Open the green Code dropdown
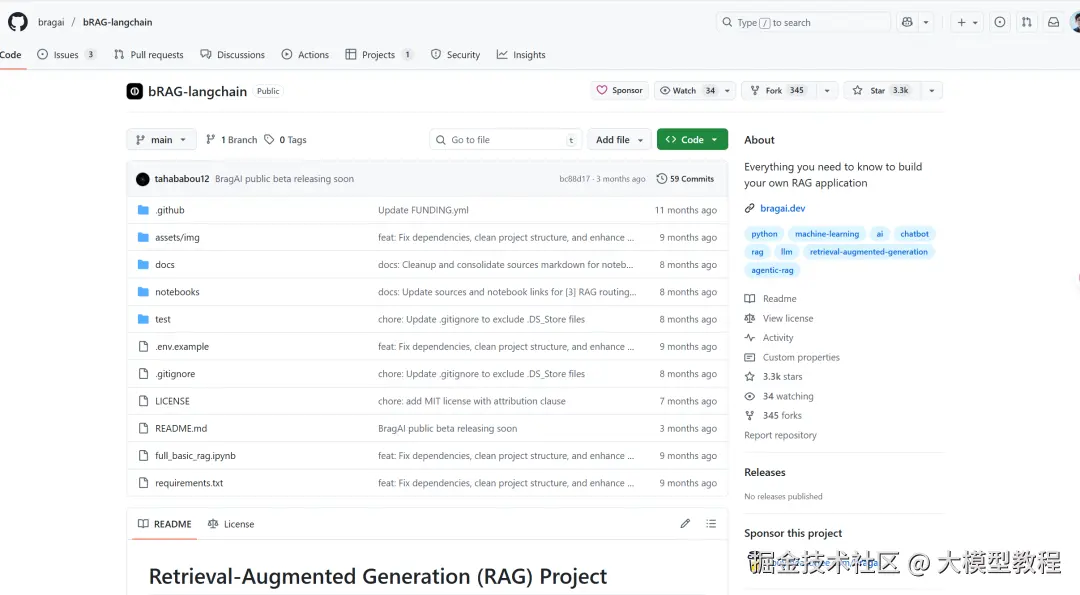1080x595 pixels. (x=691, y=140)
